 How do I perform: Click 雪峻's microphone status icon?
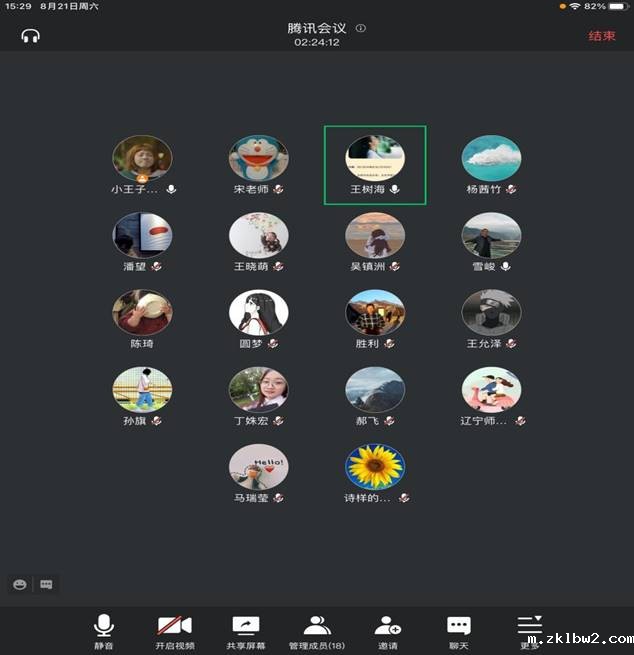(506, 266)
